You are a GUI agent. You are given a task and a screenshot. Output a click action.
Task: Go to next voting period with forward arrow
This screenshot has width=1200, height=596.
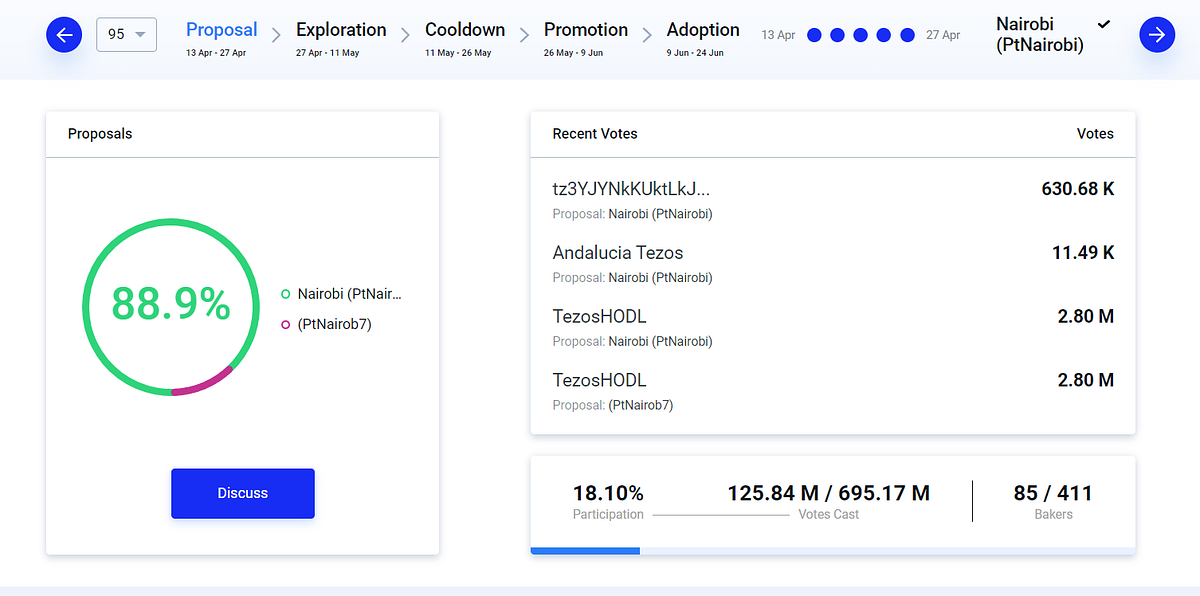(x=1157, y=36)
